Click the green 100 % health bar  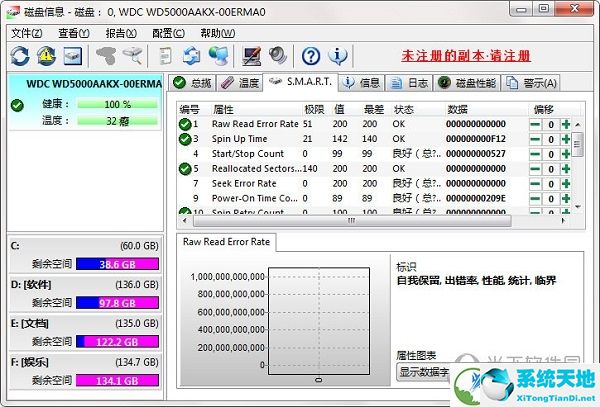(x=117, y=104)
